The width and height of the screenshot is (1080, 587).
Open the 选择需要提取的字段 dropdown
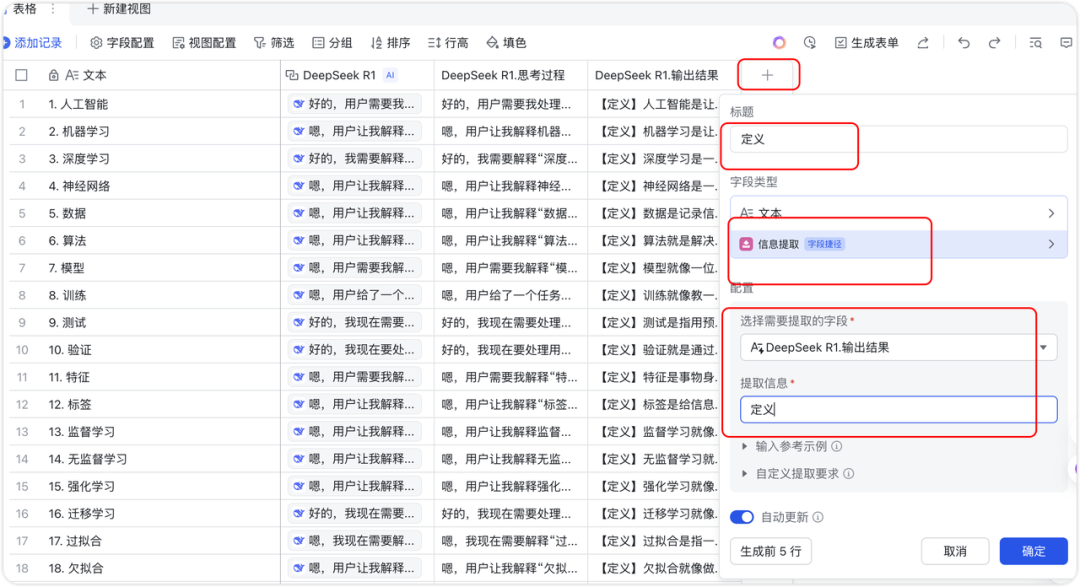click(898, 348)
